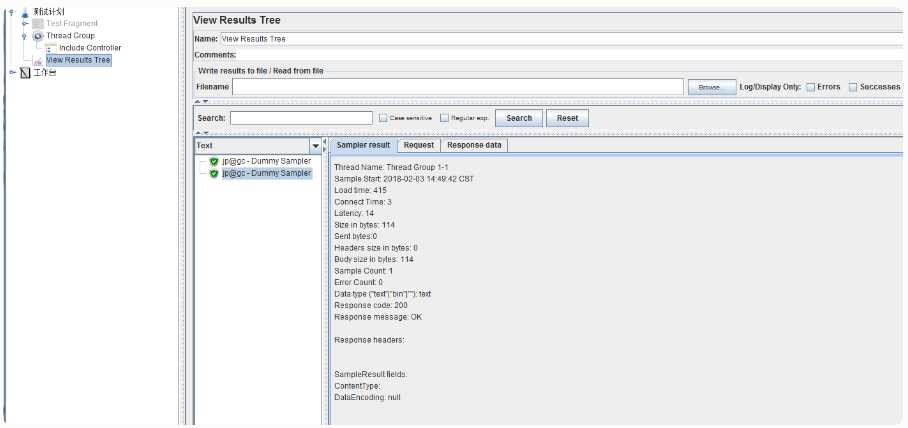Click the 'Load time: 415' line

pos(360,191)
